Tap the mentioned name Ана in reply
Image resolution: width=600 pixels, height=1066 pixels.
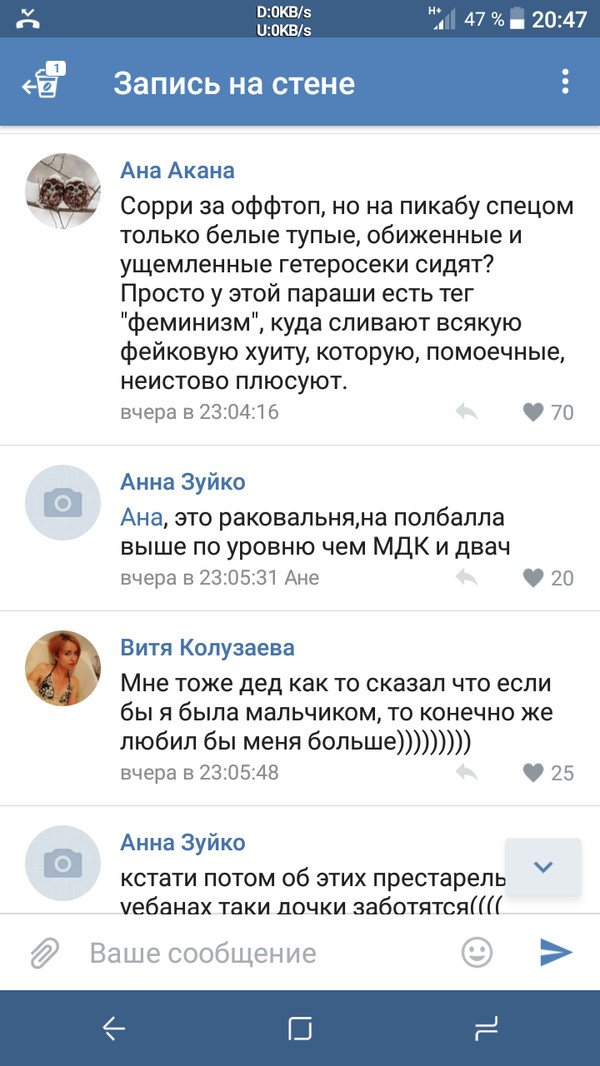[x=140, y=517]
